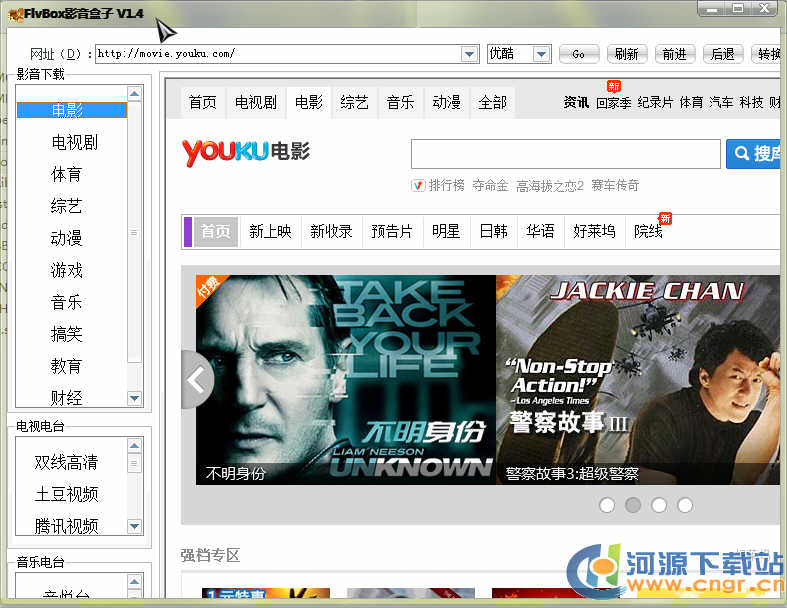Select the second carousel dot indicator
The height and width of the screenshot is (608, 787).
pyautogui.click(x=633, y=505)
